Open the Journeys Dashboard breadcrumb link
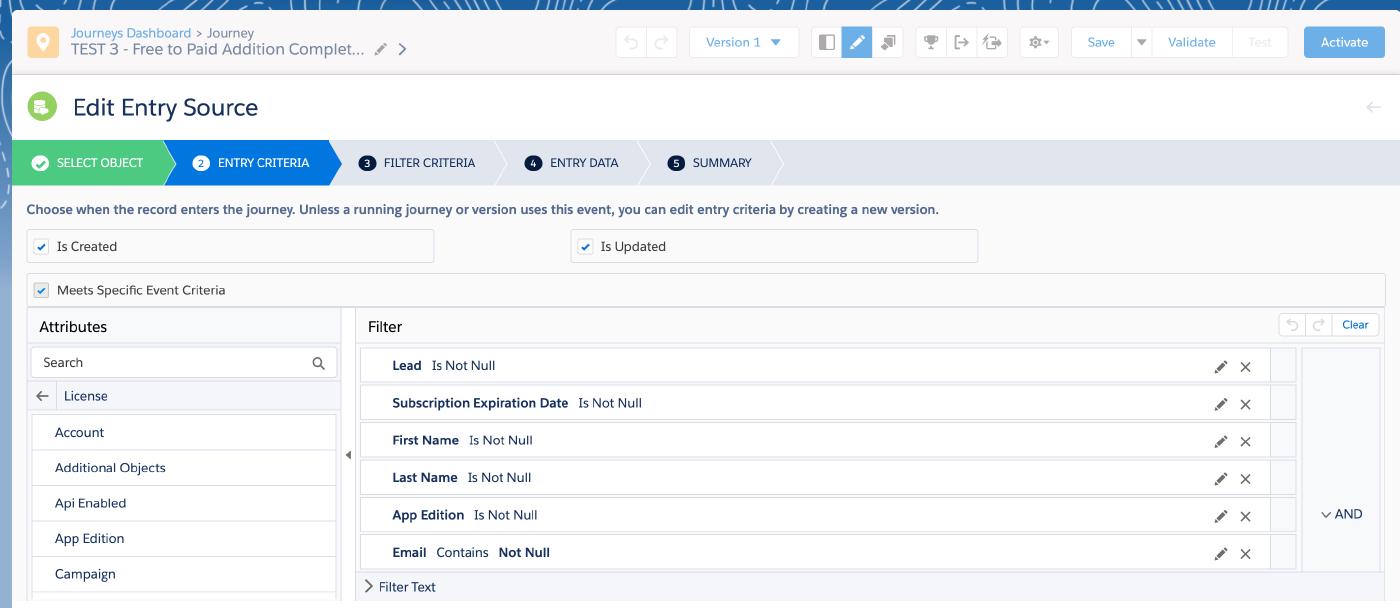Viewport: 1400px width, 608px height. 130,33
